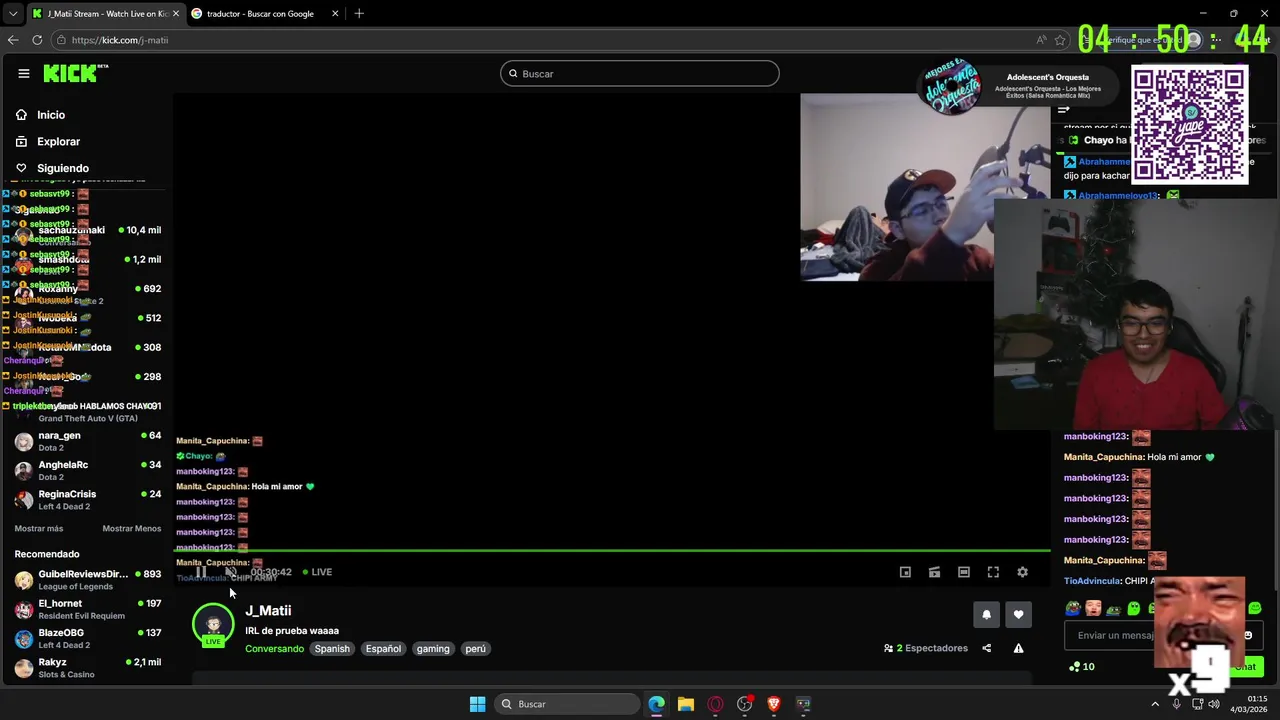
Task: Enable mini player mode
Action: (905, 572)
